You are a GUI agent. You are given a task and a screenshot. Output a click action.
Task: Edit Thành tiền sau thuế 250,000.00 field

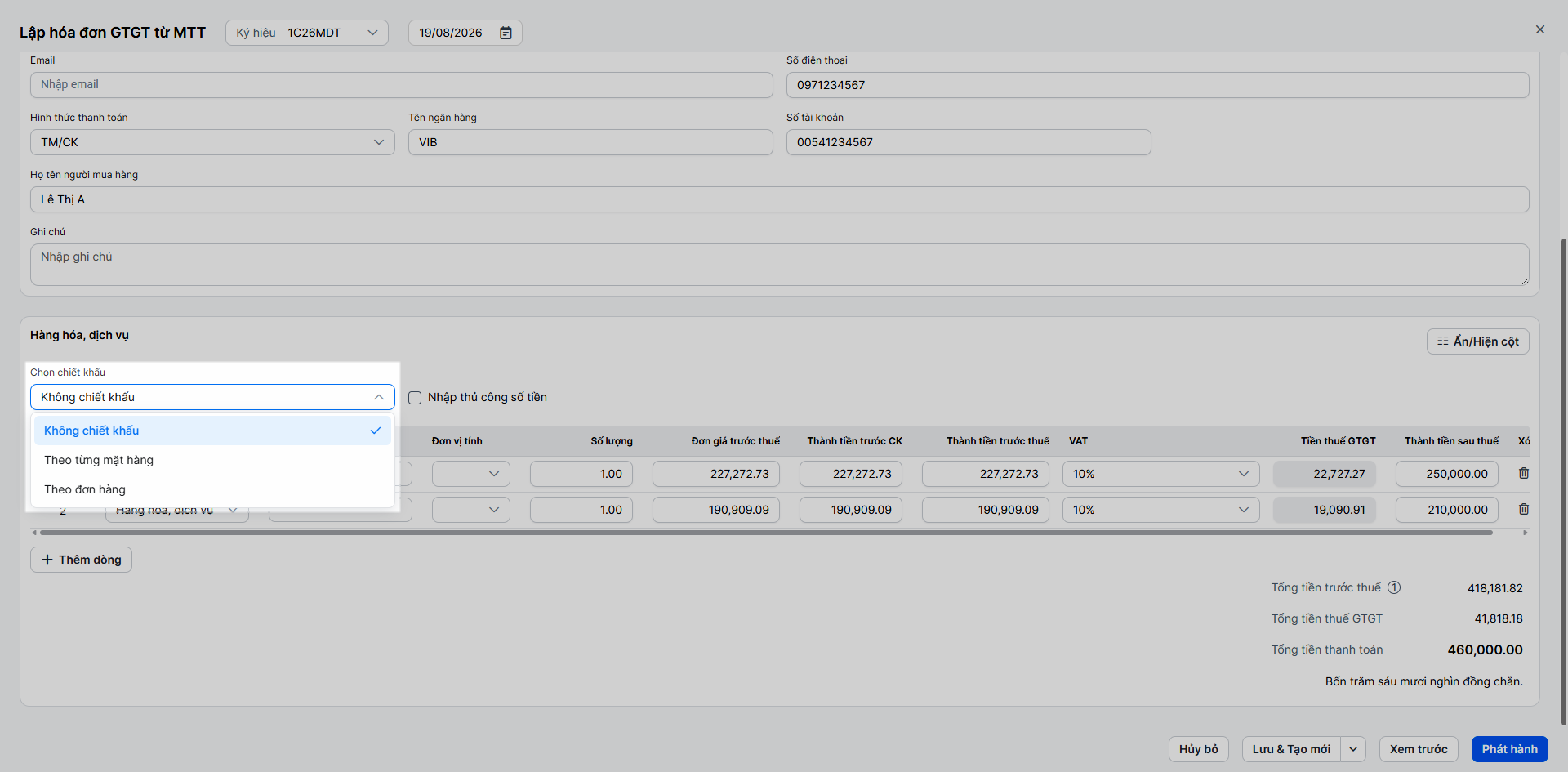[1446, 474]
